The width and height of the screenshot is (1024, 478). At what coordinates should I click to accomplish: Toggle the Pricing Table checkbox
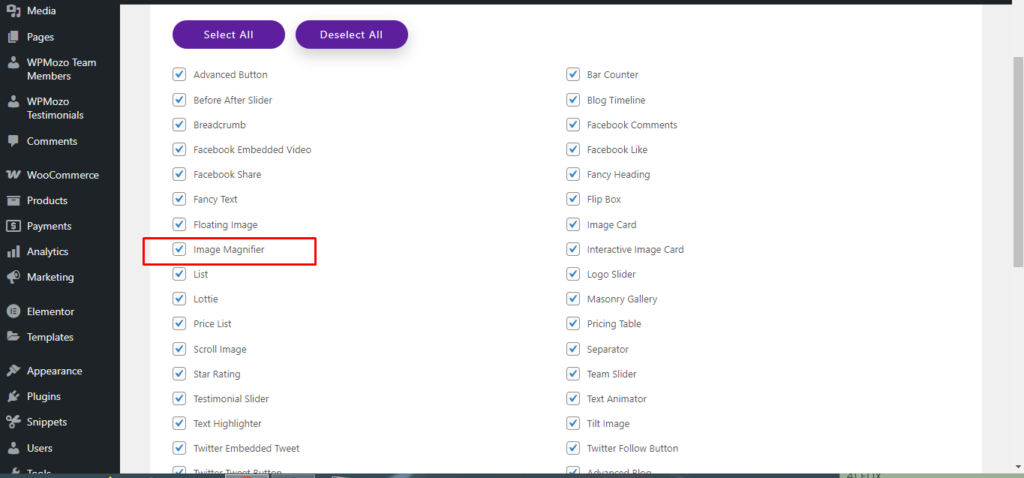pos(573,324)
